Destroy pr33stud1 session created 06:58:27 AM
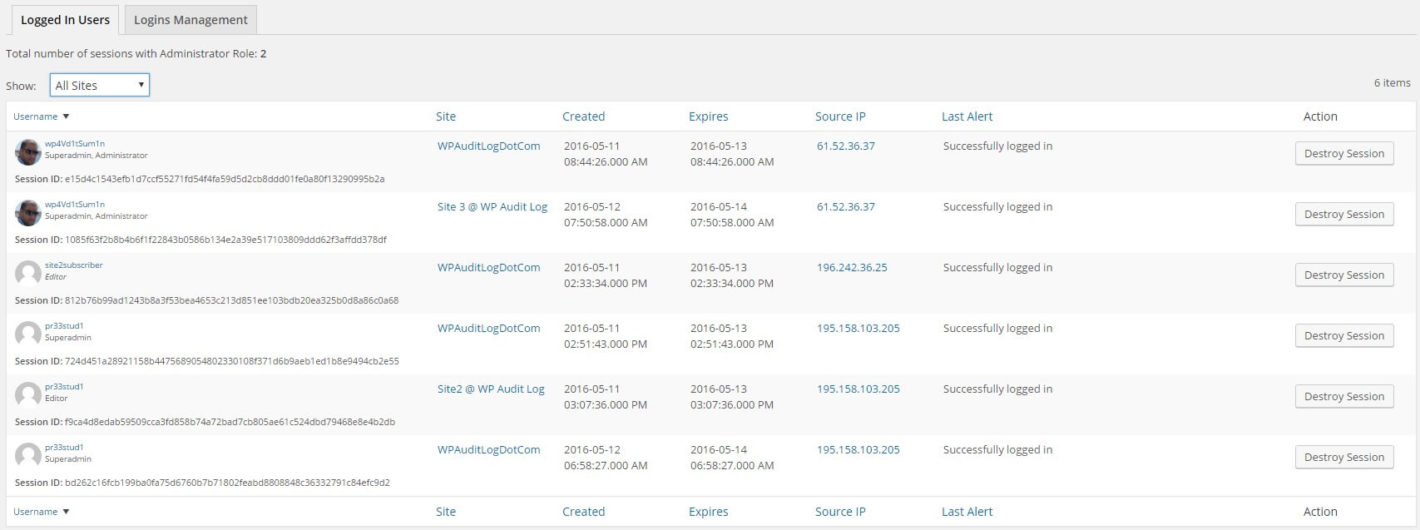The width and height of the screenshot is (1420, 530). (x=1344, y=458)
